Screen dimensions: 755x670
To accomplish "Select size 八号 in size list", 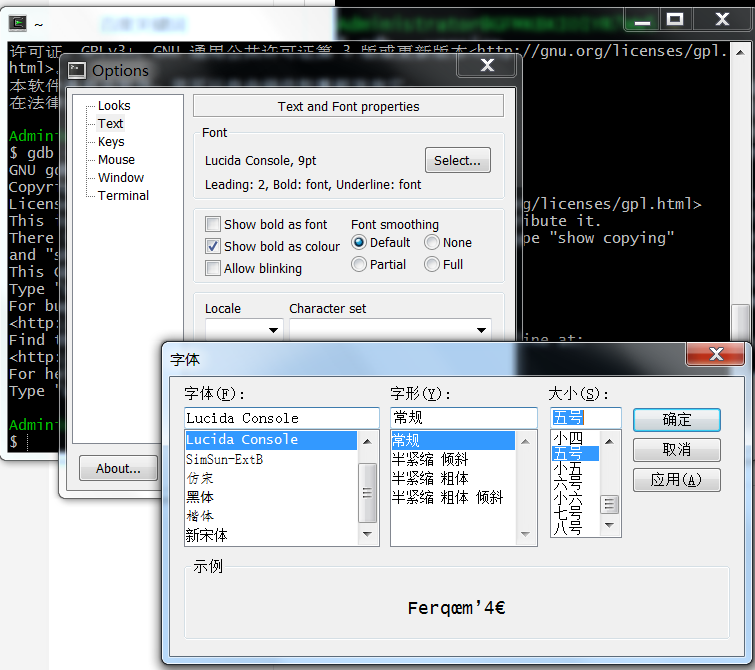I will (575, 528).
